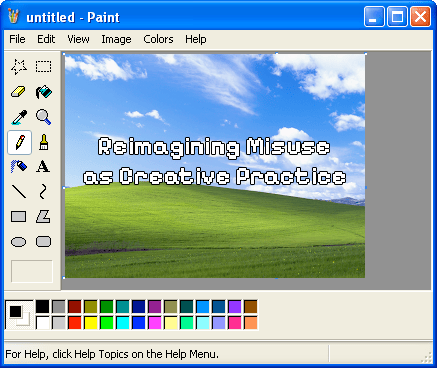Open the View menu
Image resolution: width=437 pixels, height=368 pixels.
tap(78, 39)
